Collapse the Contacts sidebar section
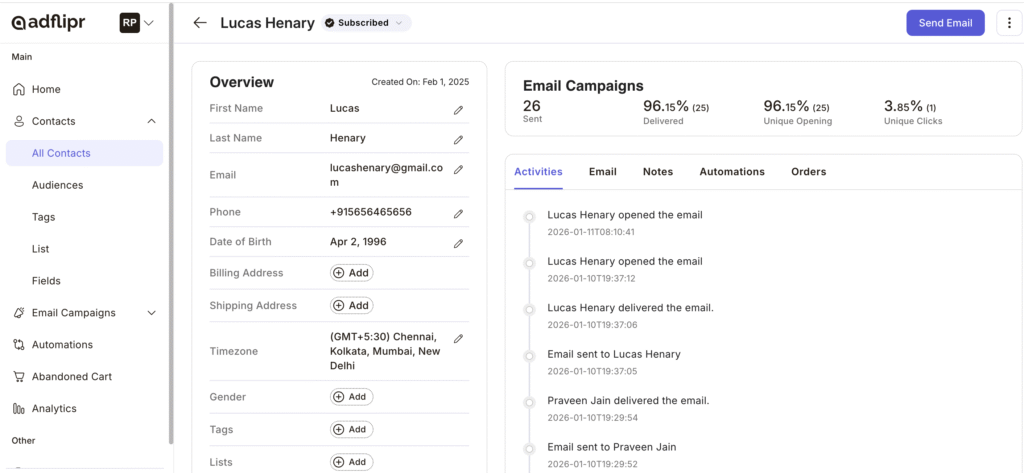Viewport: 1024px width, 473px height. tap(151, 121)
